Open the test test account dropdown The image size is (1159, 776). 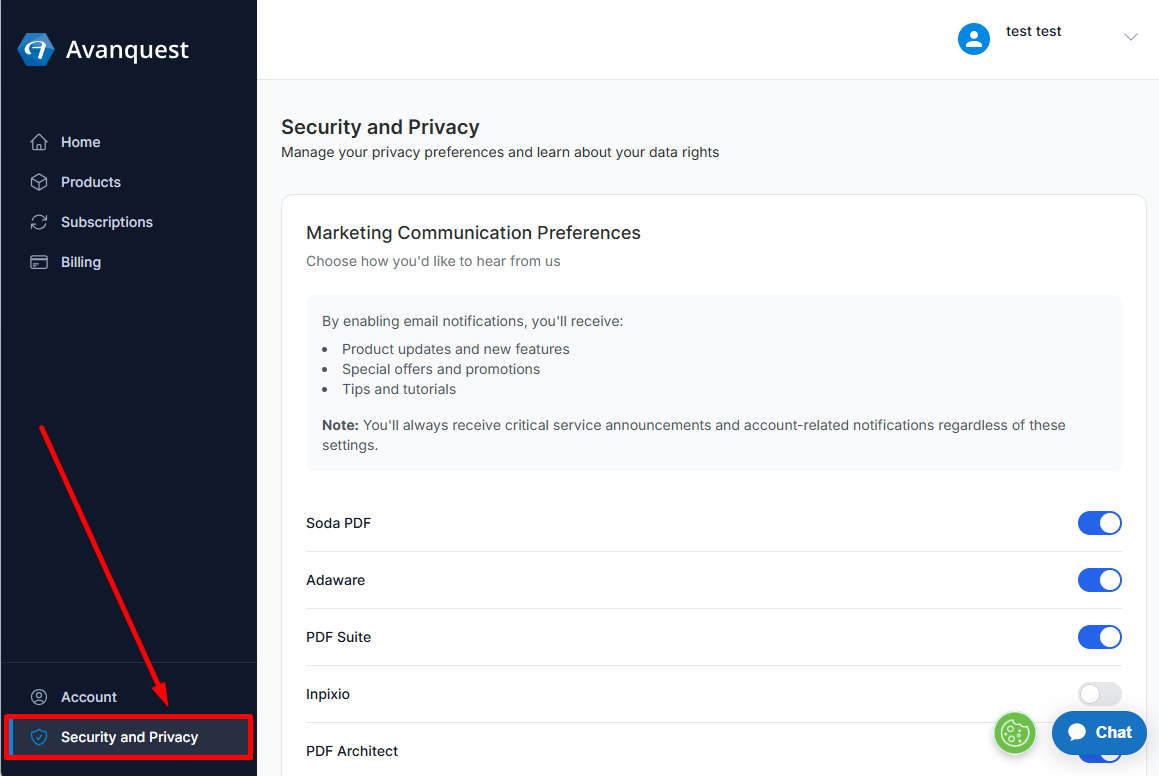coord(1033,31)
